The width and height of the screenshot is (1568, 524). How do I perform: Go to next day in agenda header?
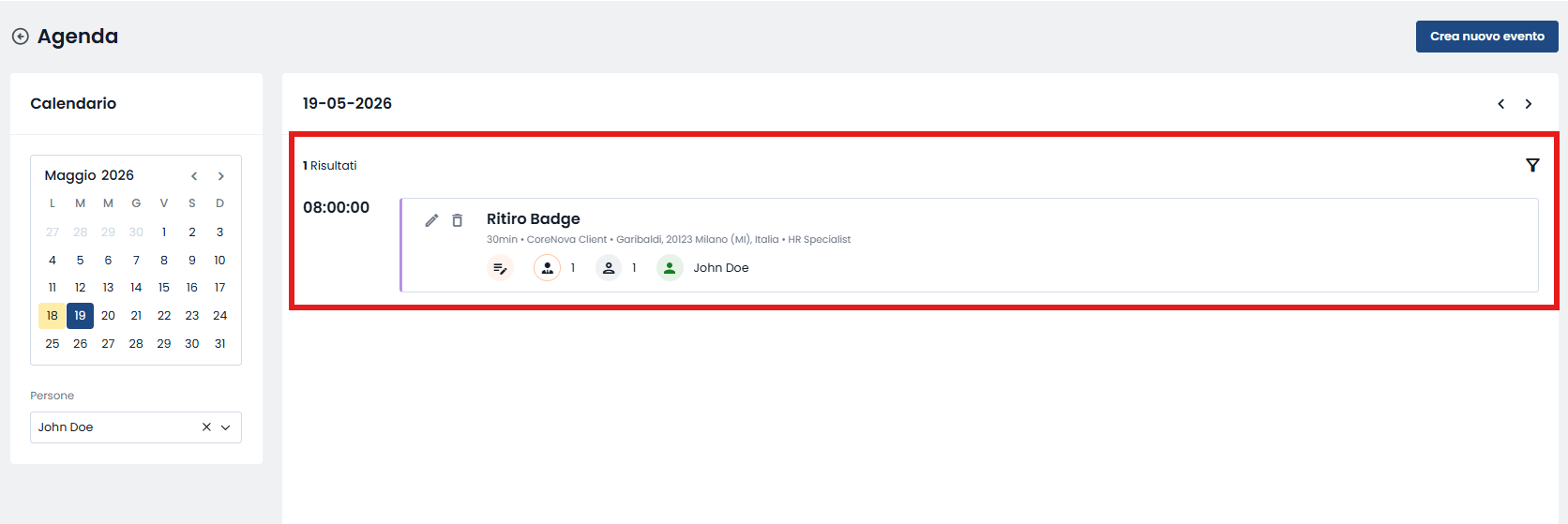(1529, 104)
